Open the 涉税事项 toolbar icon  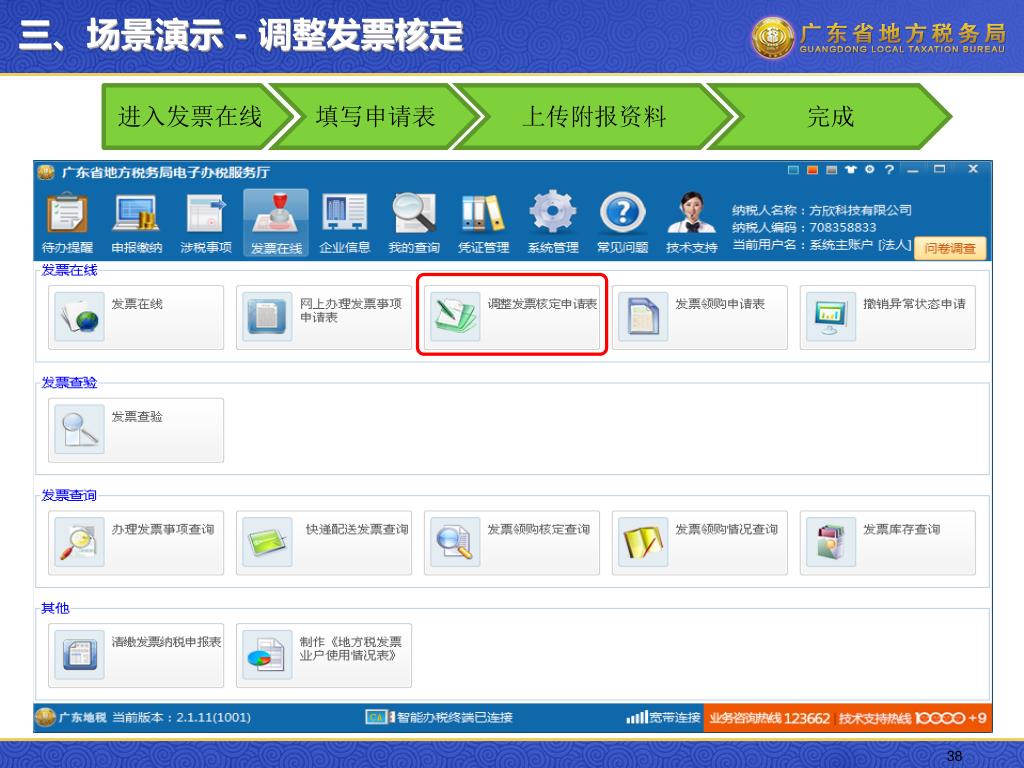click(206, 223)
